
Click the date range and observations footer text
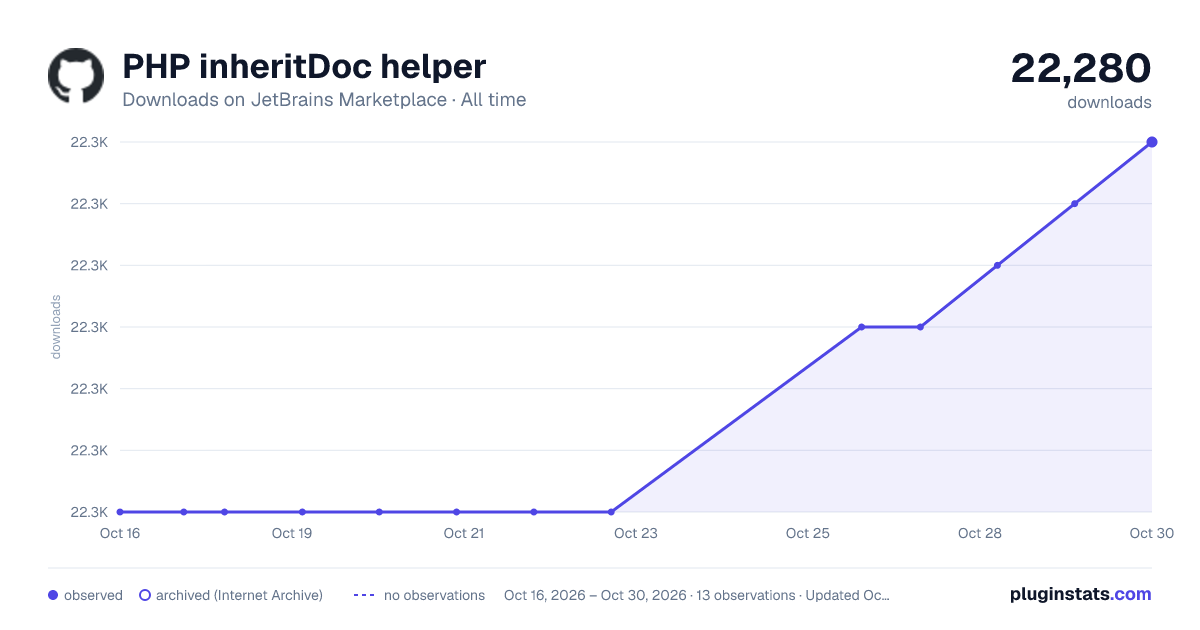697,595
